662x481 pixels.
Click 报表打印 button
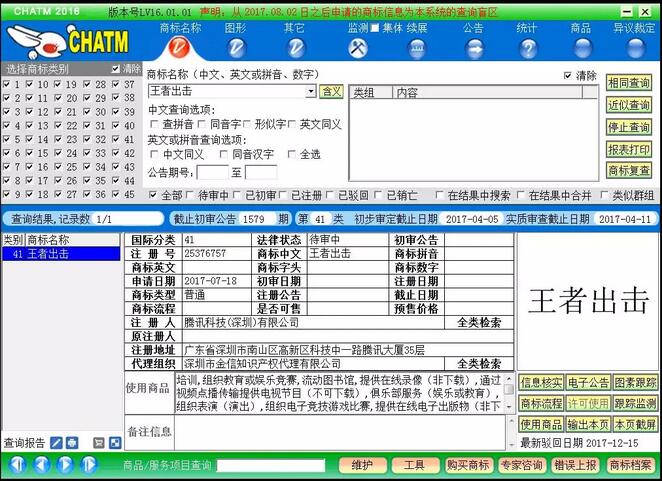629,149
